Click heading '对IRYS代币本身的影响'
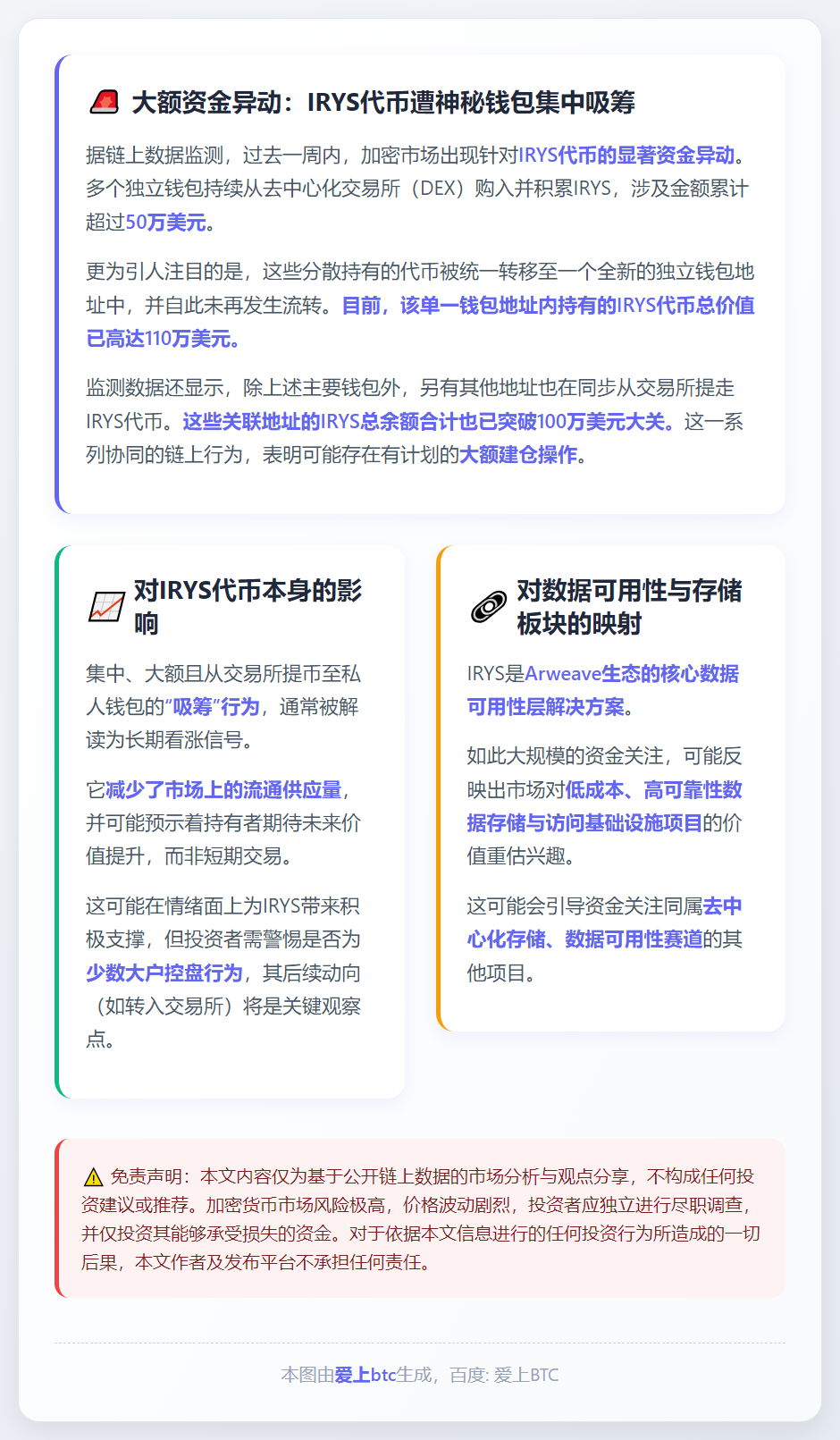This screenshot has height=1440, width=840. pos(248,607)
